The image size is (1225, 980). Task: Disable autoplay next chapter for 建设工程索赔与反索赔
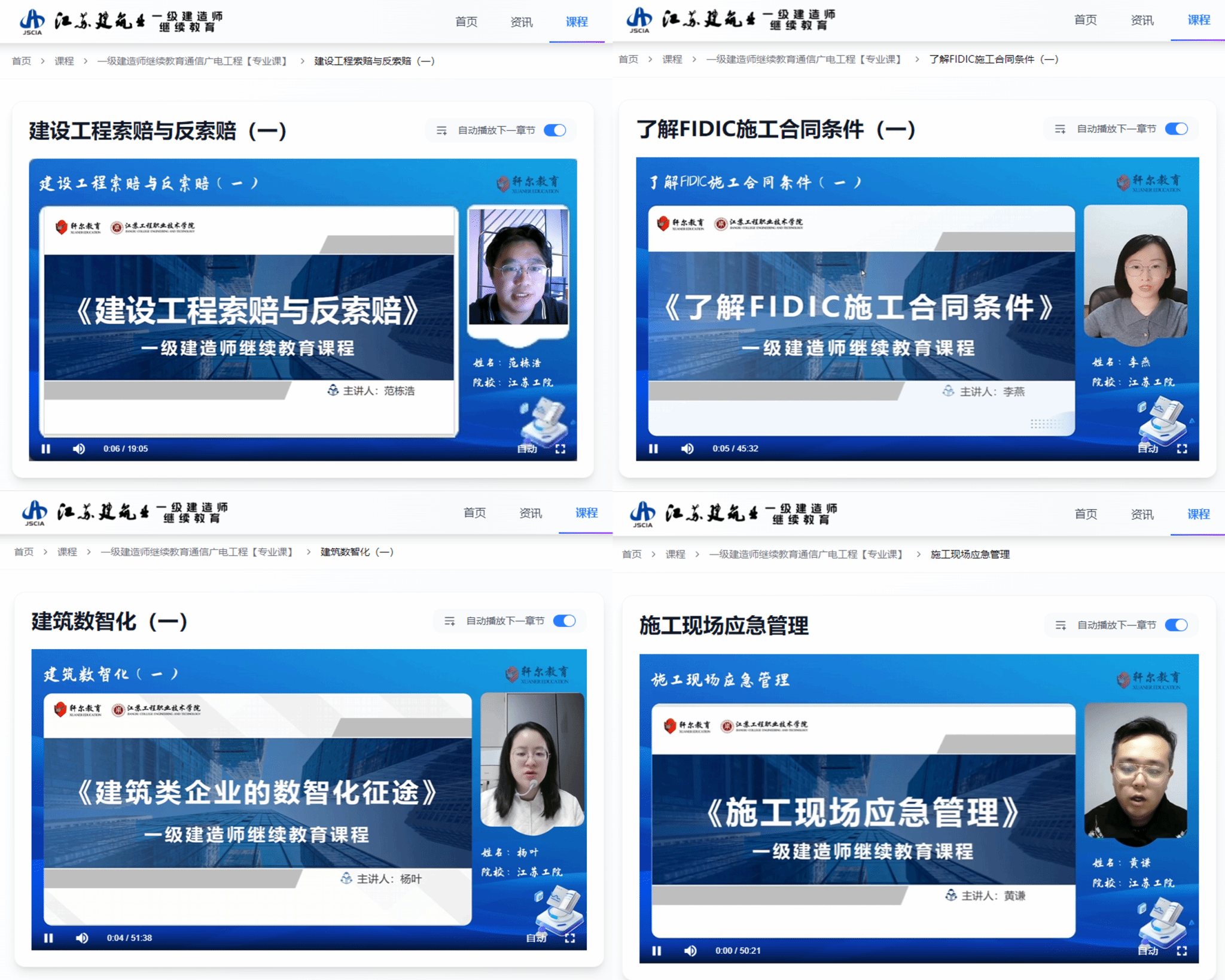click(554, 130)
